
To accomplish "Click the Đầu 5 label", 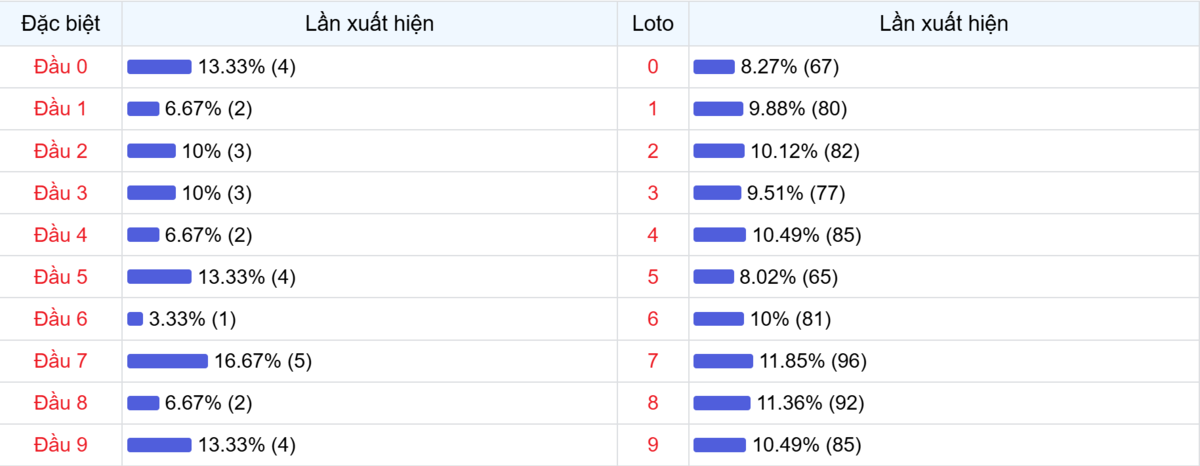I will tap(61, 277).
